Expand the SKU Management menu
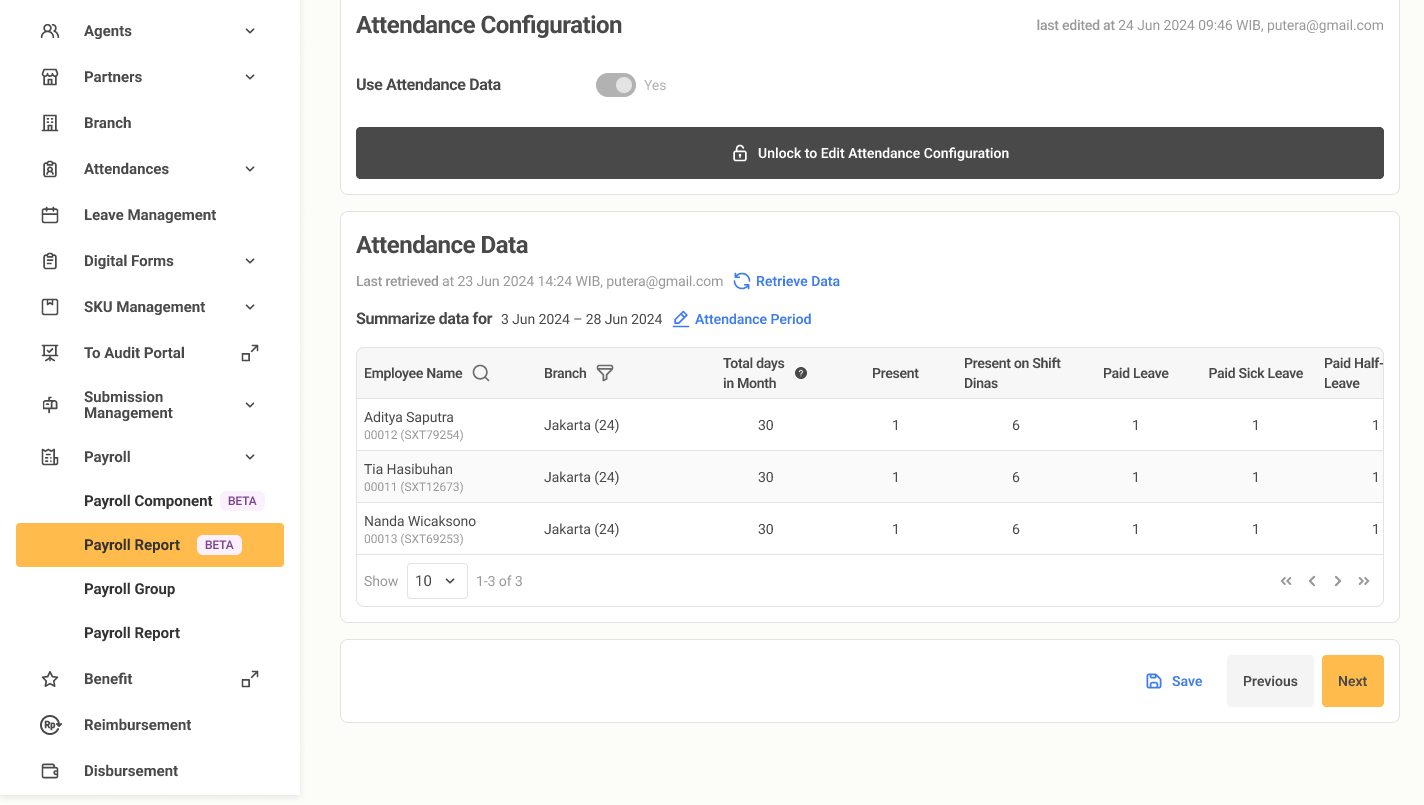 pyautogui.click(x=250, y=307)
